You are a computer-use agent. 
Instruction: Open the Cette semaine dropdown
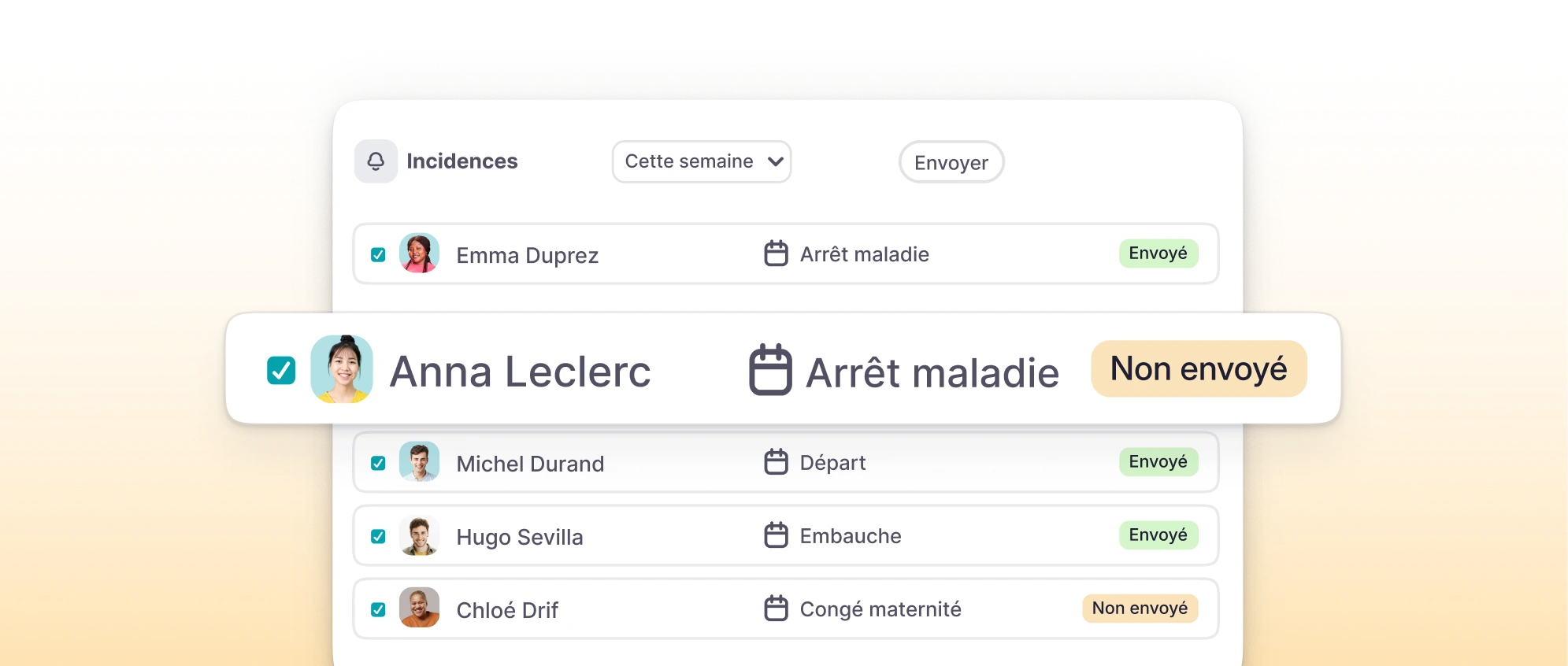(701, 161)
